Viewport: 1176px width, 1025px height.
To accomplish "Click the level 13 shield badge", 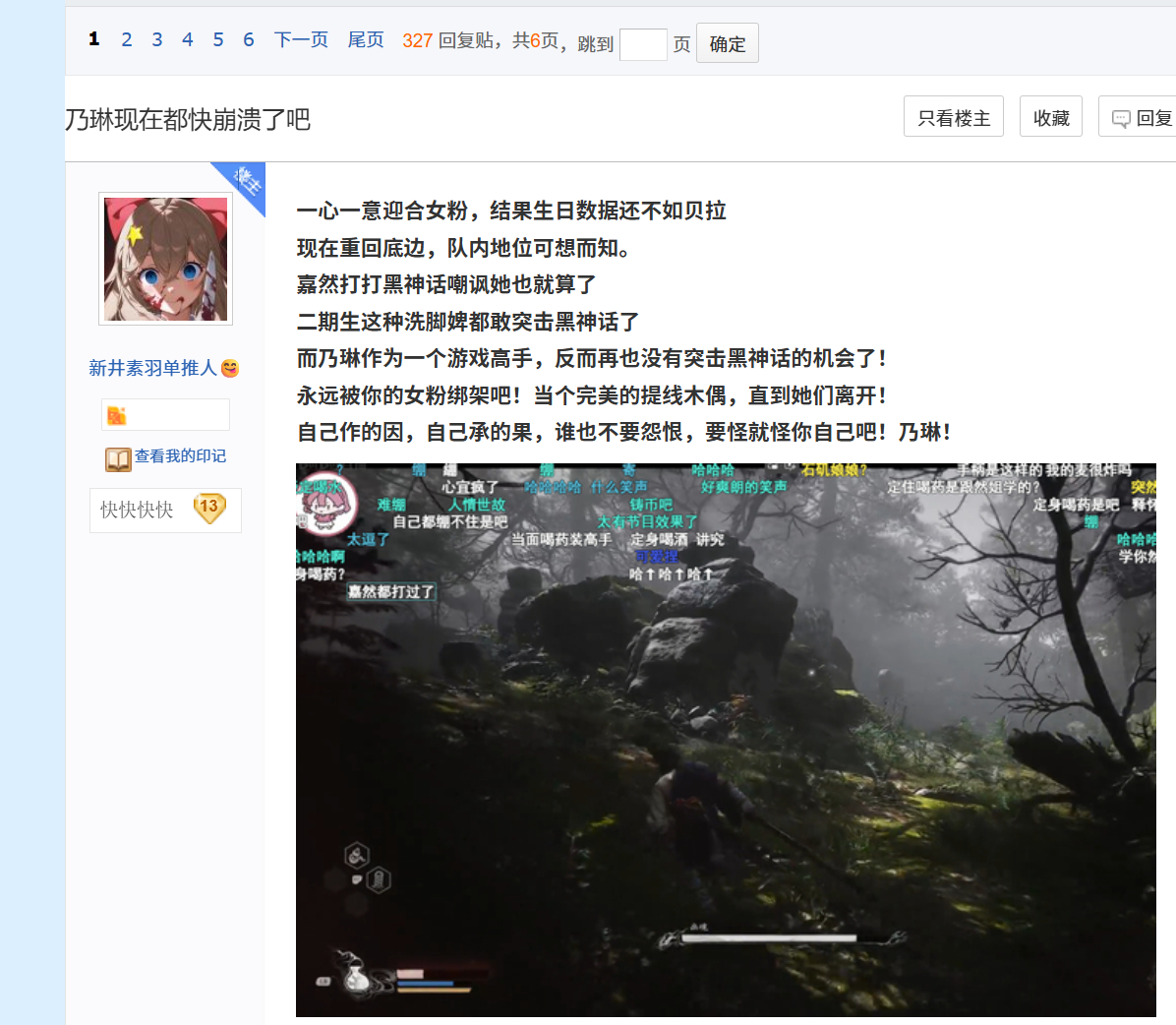I will [x=209, y=509].
